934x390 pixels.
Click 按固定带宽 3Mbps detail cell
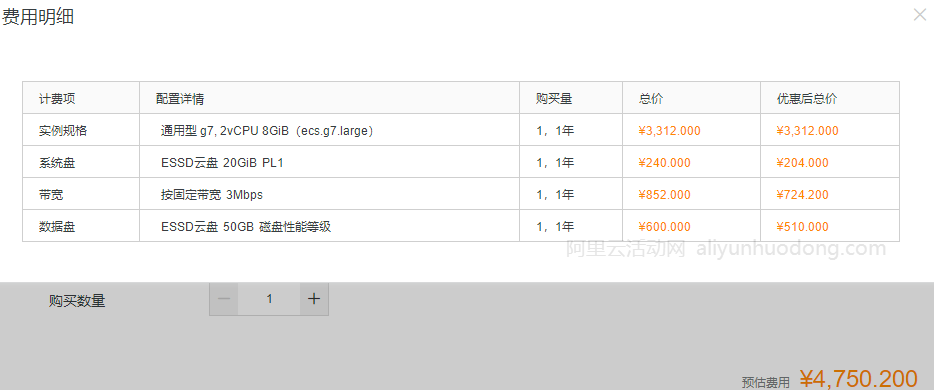tap(211, 195)
